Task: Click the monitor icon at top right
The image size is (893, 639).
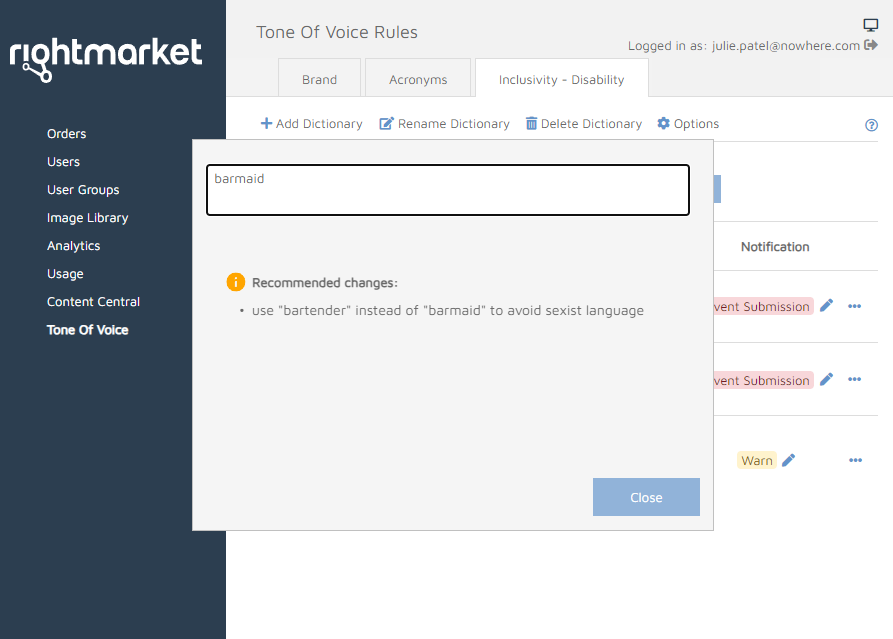Action: [870, 25]
